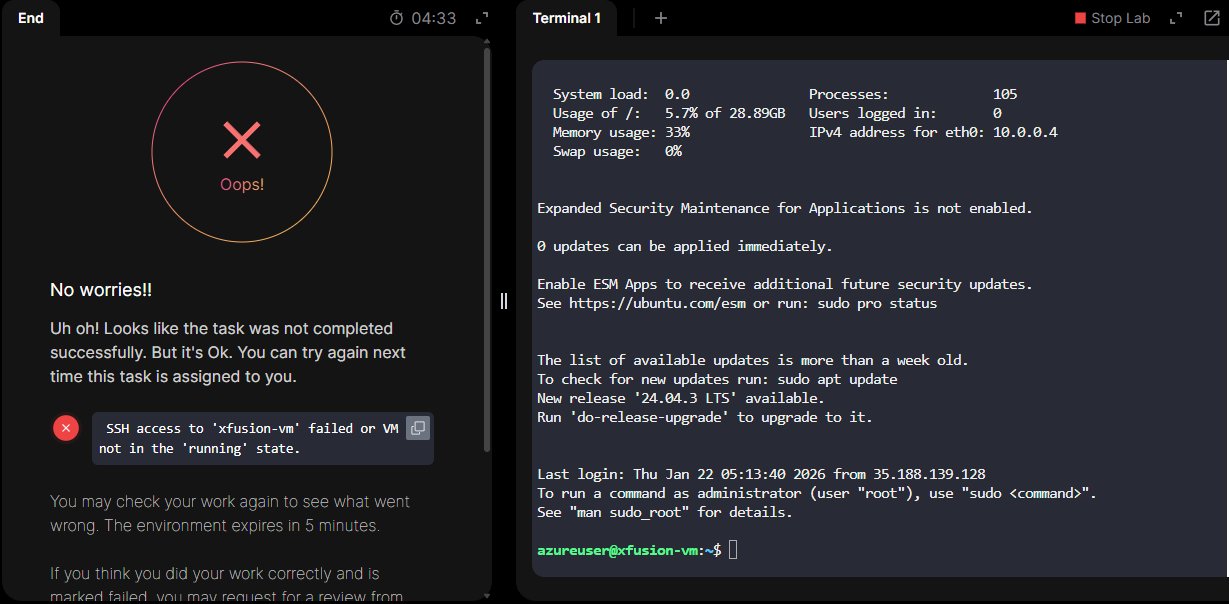The height and width of the screenshot is (604, 1229).
Task: Click the panel divider resize handle
Action: [504, 301]
